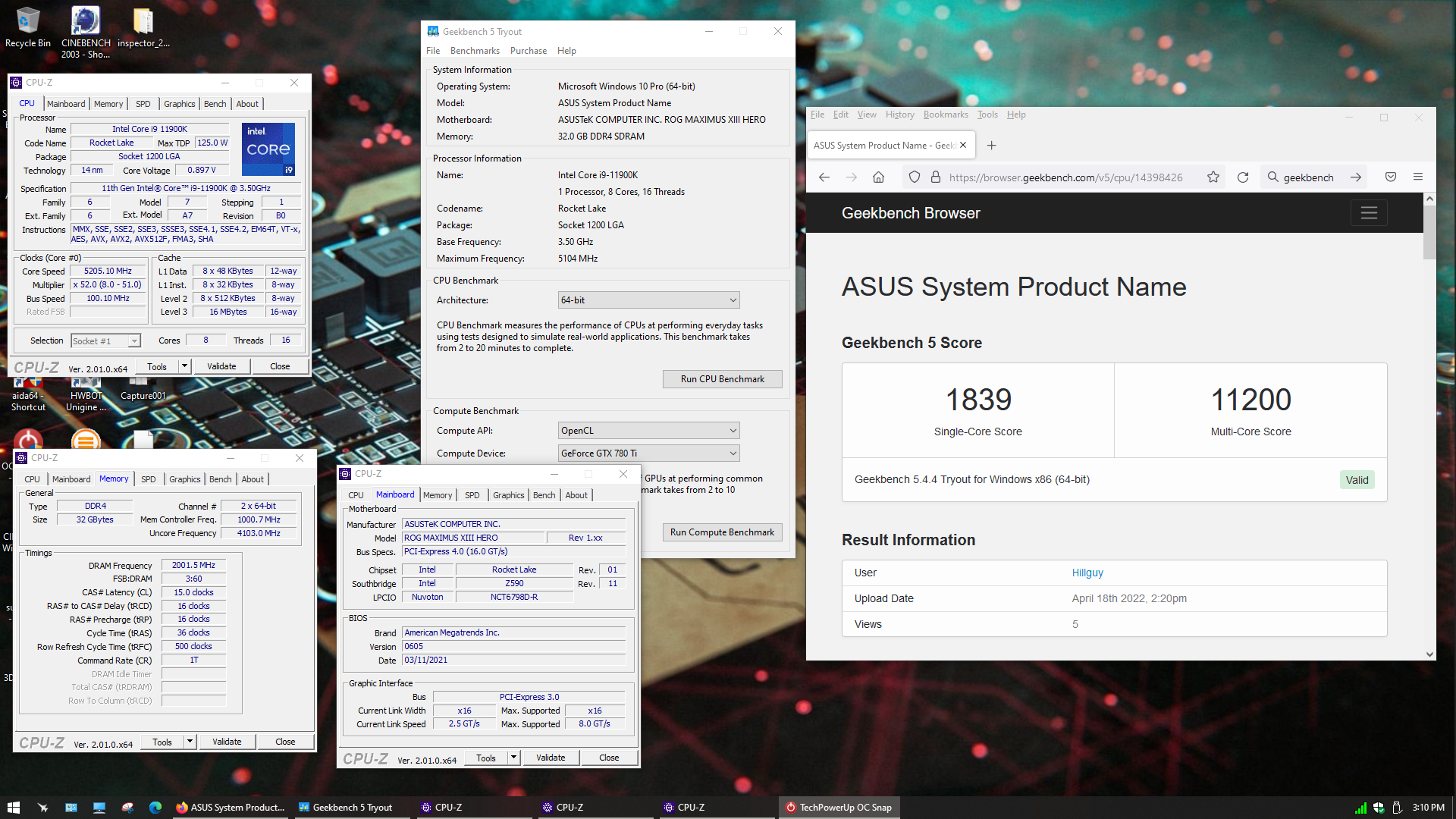Reload the Geekbench Browser page
This screenshot has height=819, width=1456.
point(1243,177)
